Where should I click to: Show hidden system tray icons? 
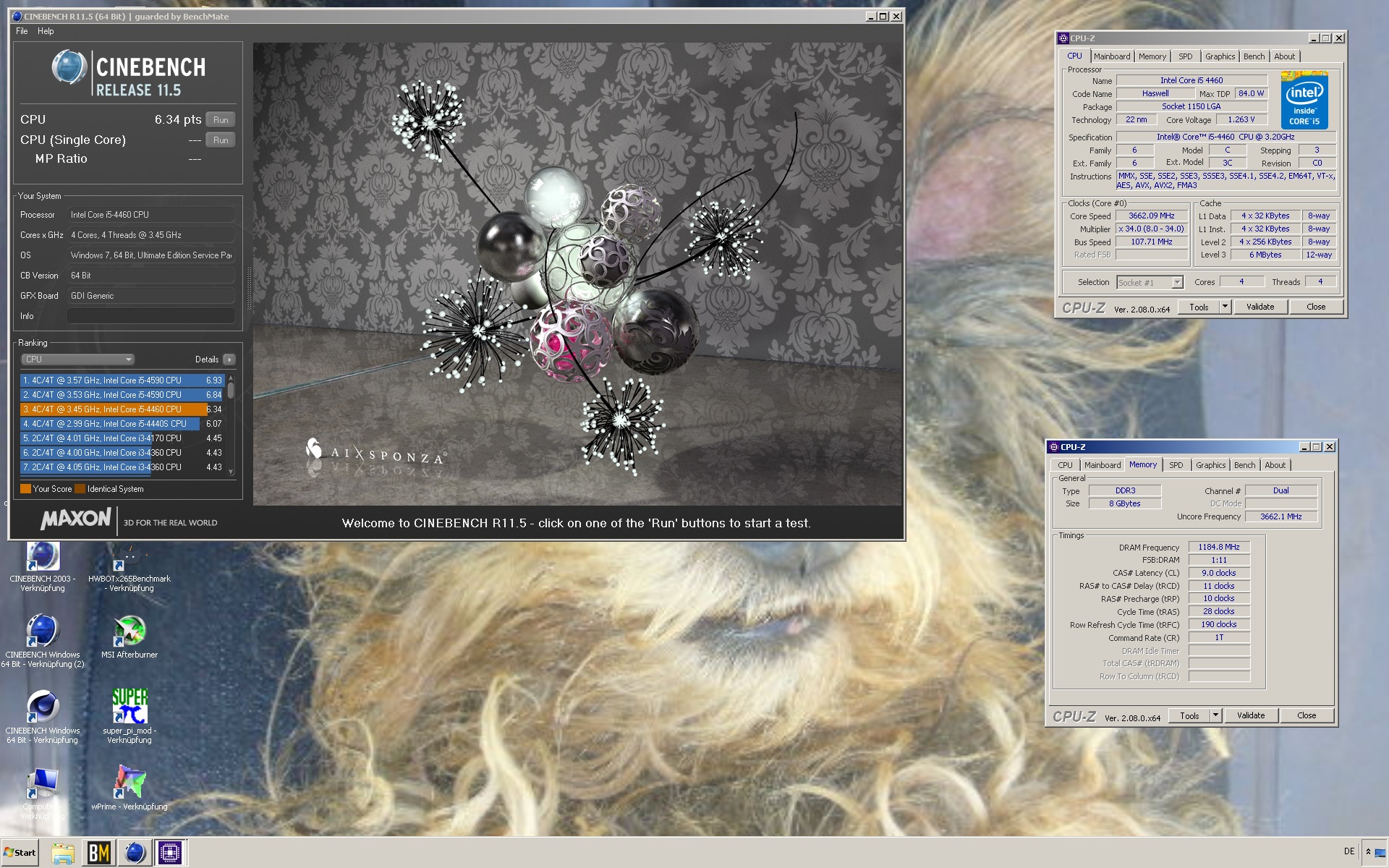tap(1368, 852)
